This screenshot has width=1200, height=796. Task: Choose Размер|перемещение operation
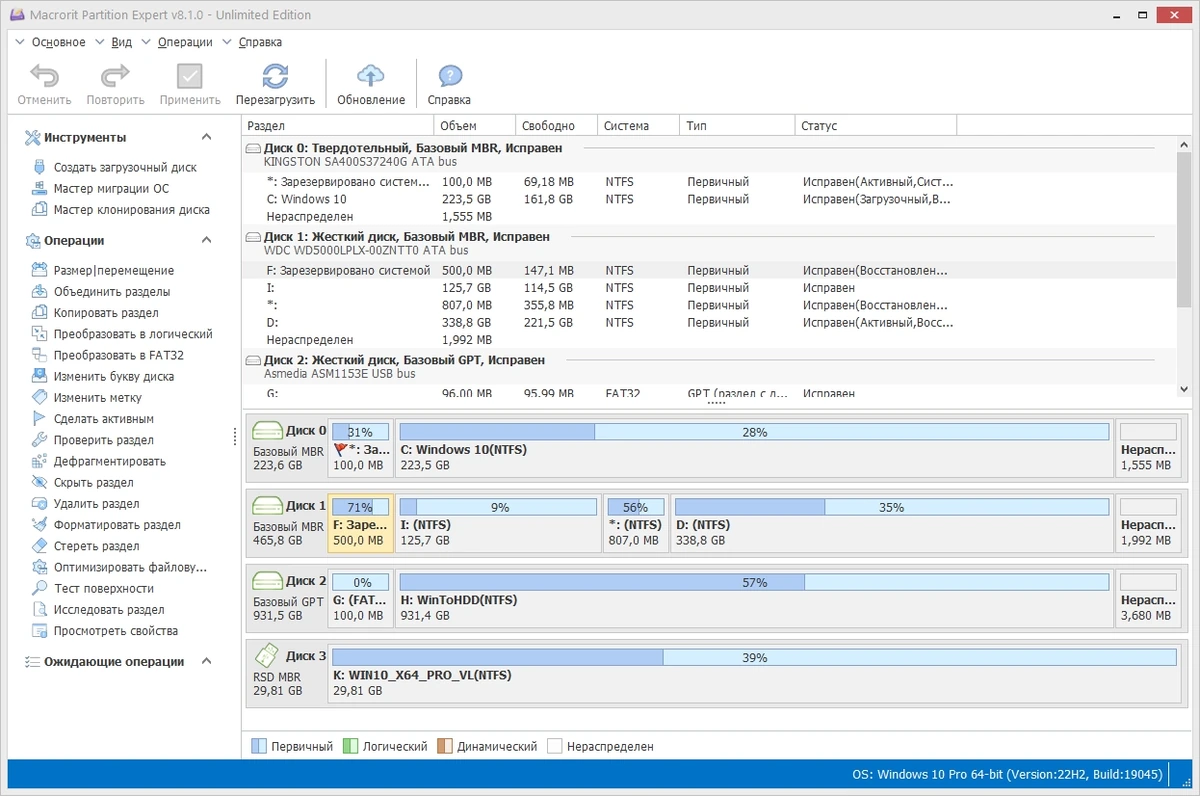114,270
